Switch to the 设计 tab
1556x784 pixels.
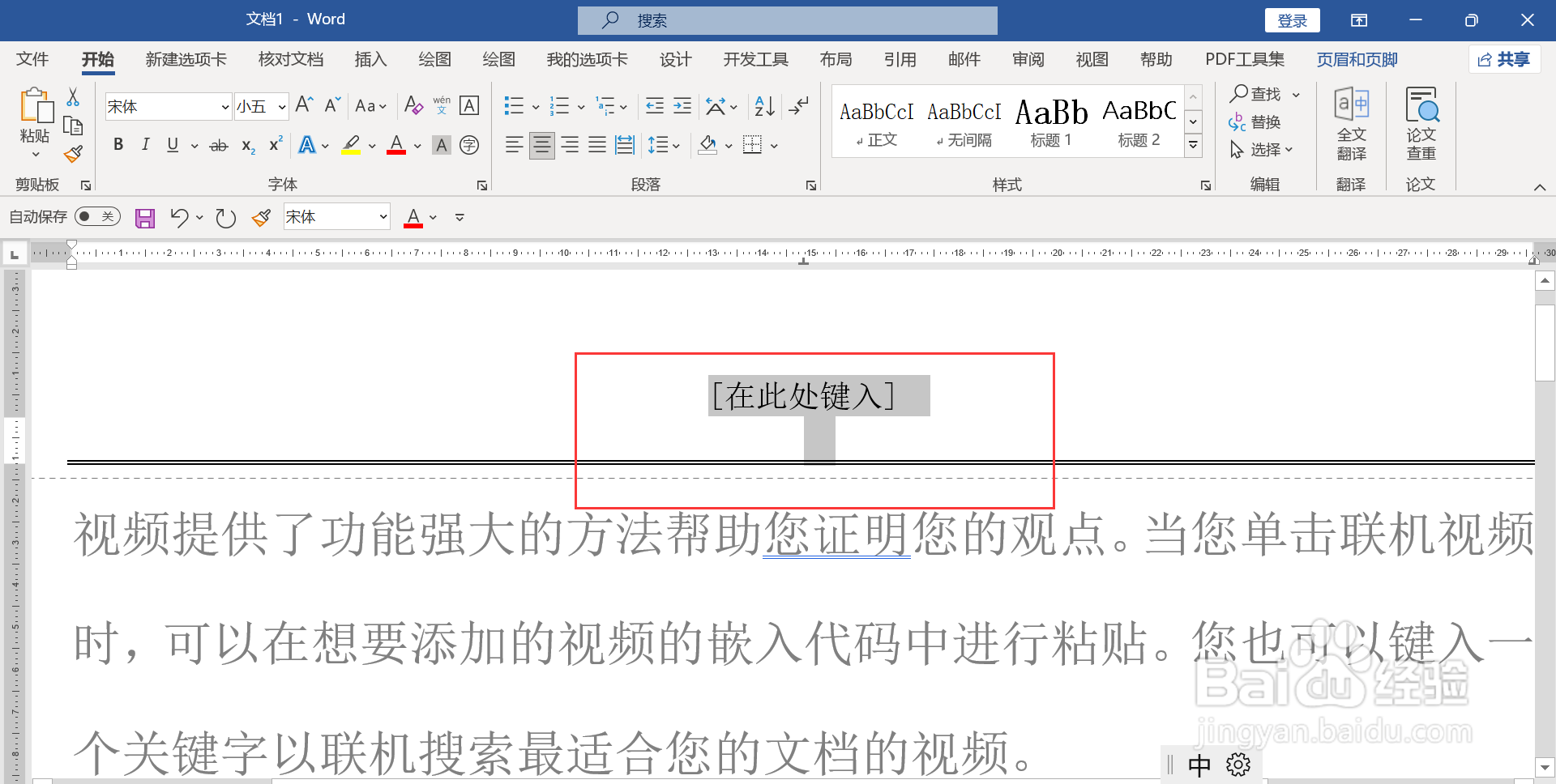[675, 59]
